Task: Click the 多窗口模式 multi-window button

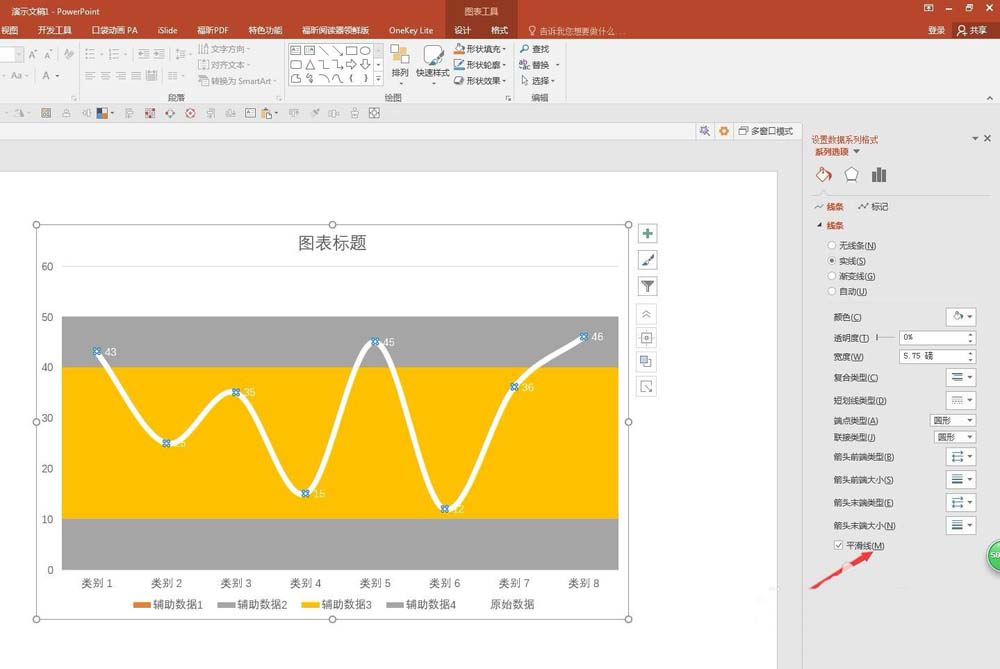Action: click(x=765, y=131)
